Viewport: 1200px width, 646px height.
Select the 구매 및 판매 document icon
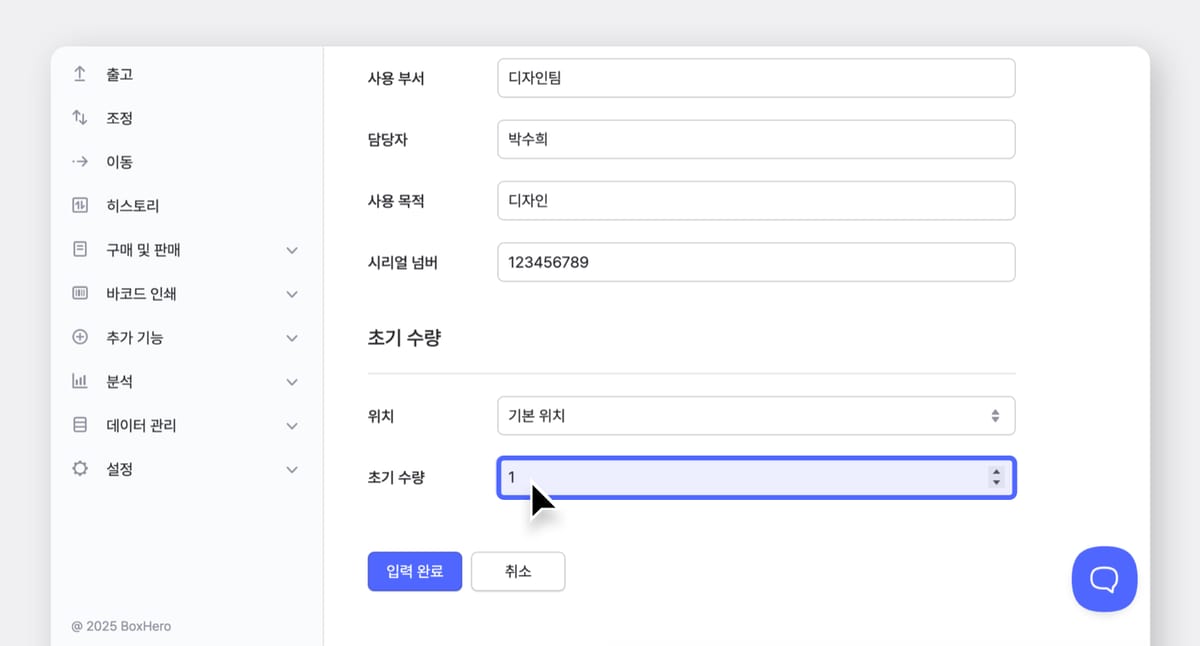79,249
